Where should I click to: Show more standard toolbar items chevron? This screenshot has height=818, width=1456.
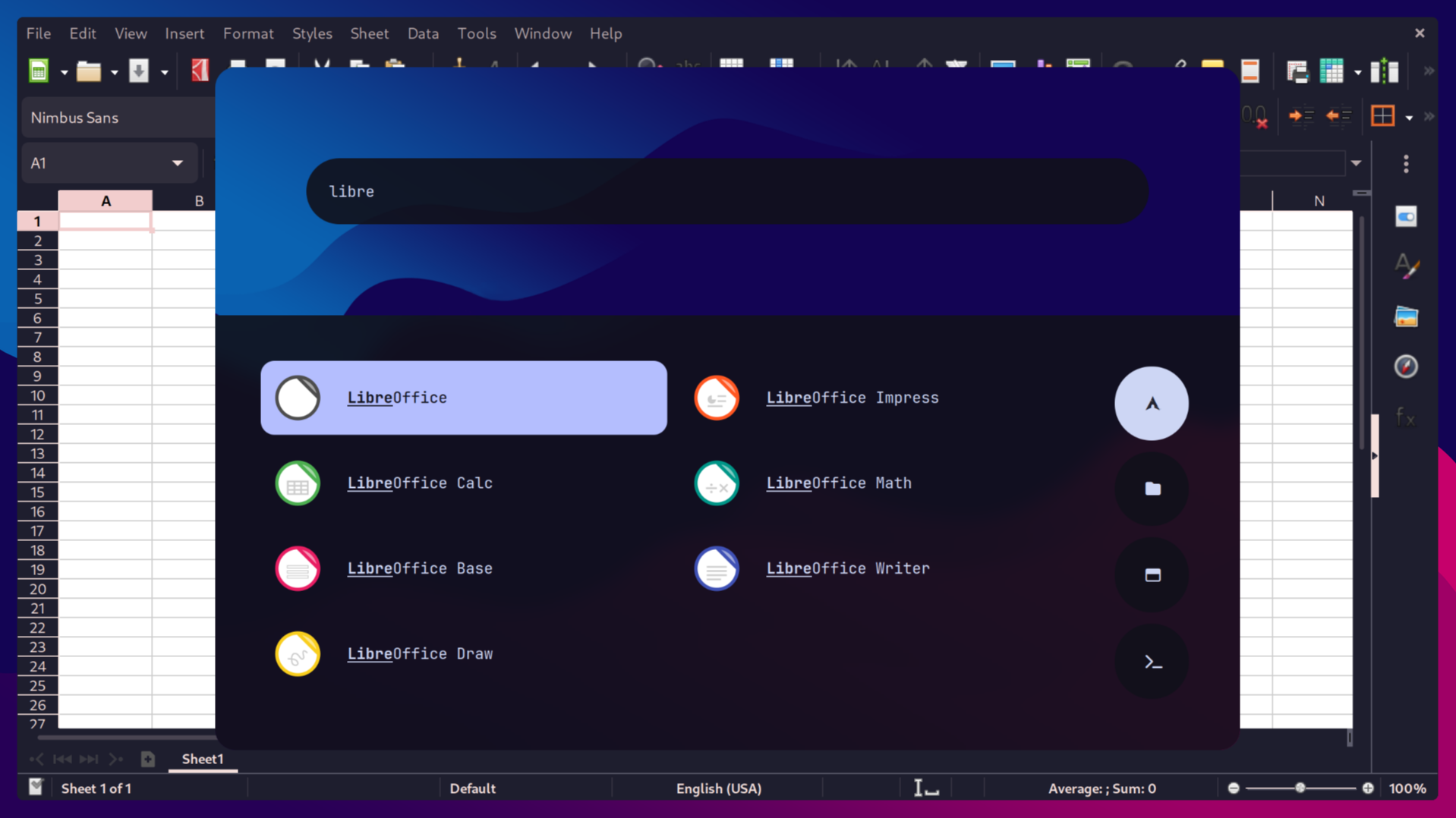click(1429, 71)
